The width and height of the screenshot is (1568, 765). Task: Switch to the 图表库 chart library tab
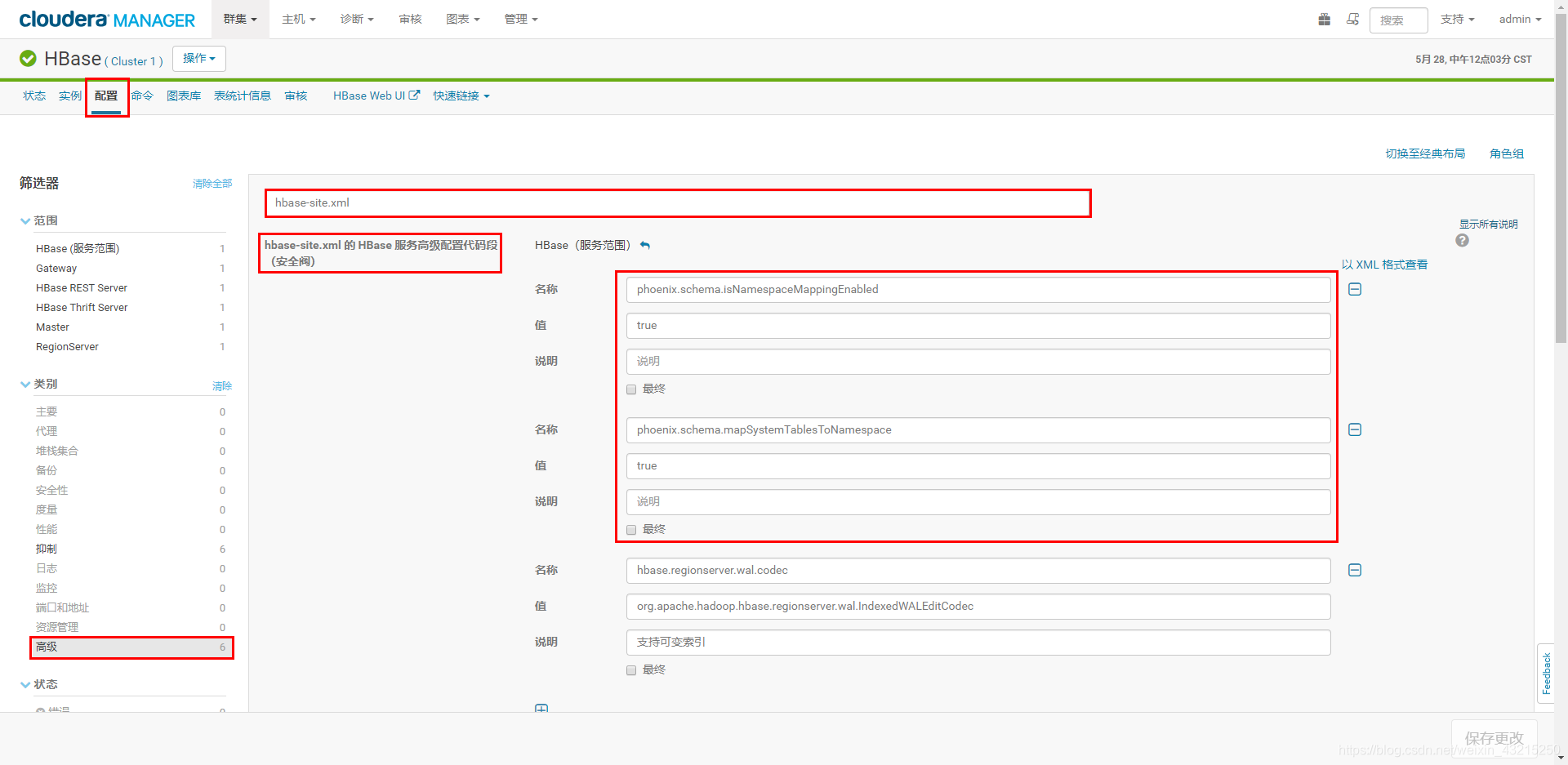(x=184, y=96)
